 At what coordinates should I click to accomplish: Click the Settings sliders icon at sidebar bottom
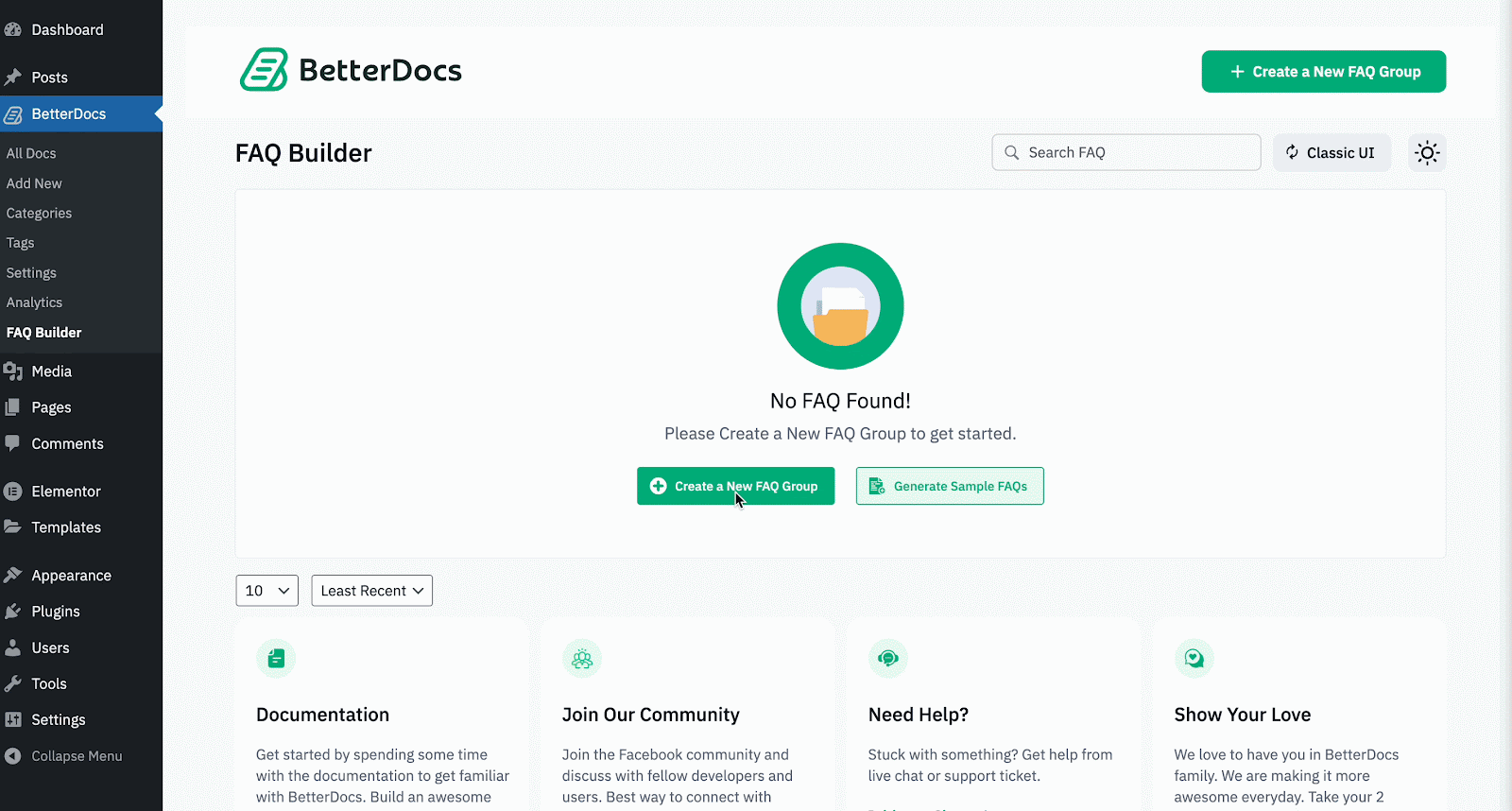(x=13, y=719)
